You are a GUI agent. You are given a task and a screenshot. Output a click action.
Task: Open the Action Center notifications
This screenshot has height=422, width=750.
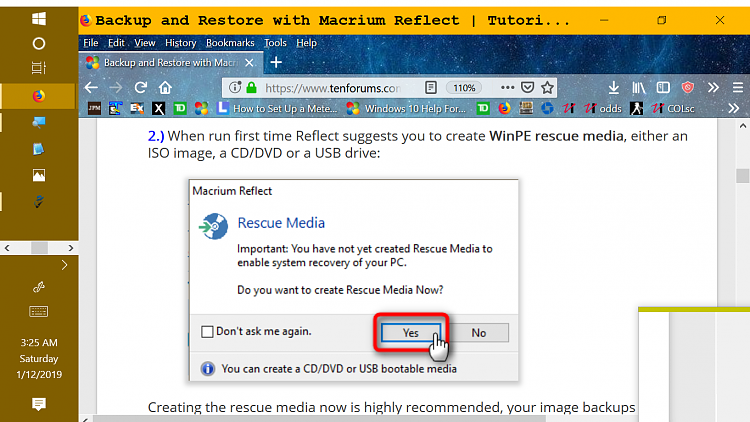tap(39, 404)
